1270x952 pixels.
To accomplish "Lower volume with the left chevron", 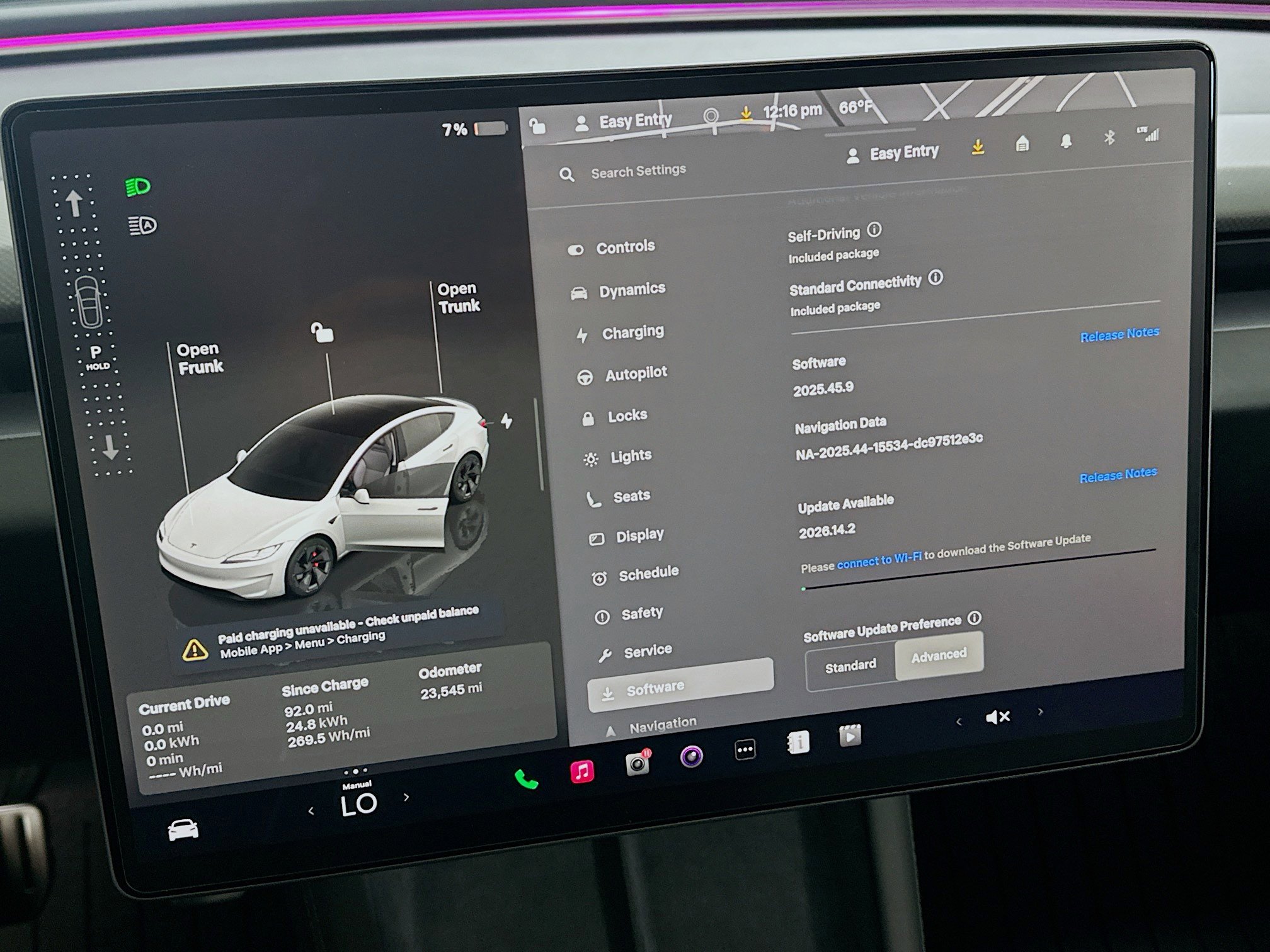I will pyautogui.click(x=959, y=722).
